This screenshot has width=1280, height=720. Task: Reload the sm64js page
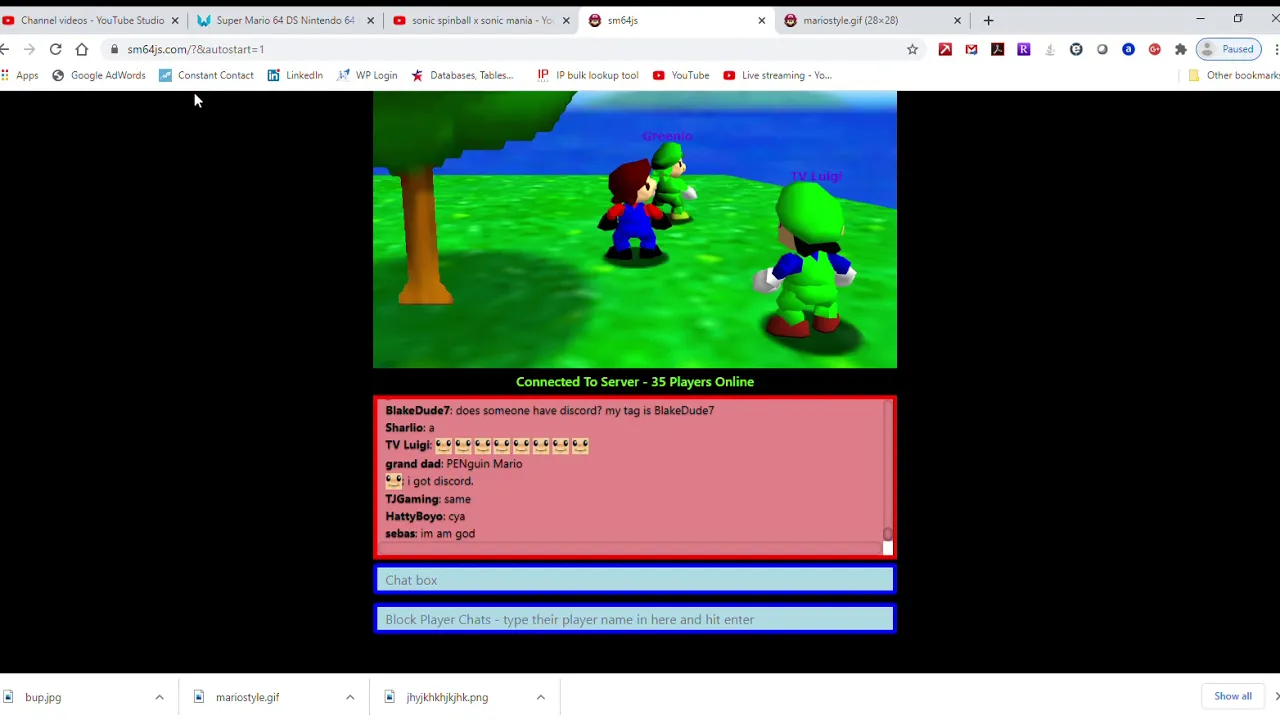tap(55, 49)
